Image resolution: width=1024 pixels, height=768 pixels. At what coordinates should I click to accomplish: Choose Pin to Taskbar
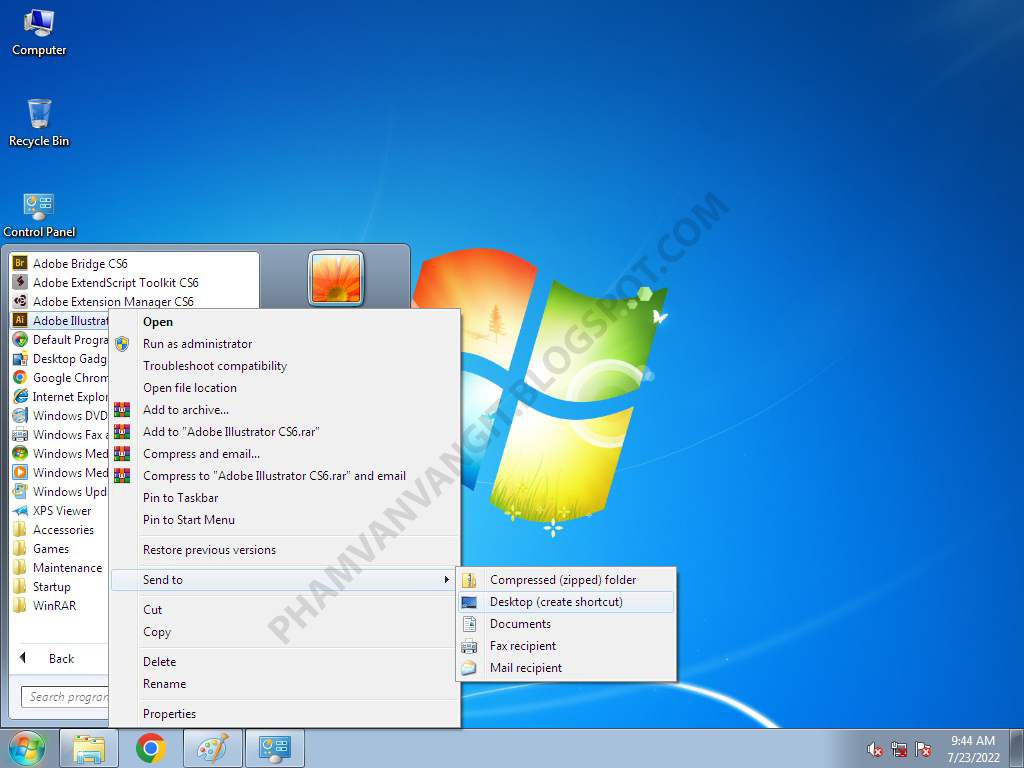285,498
